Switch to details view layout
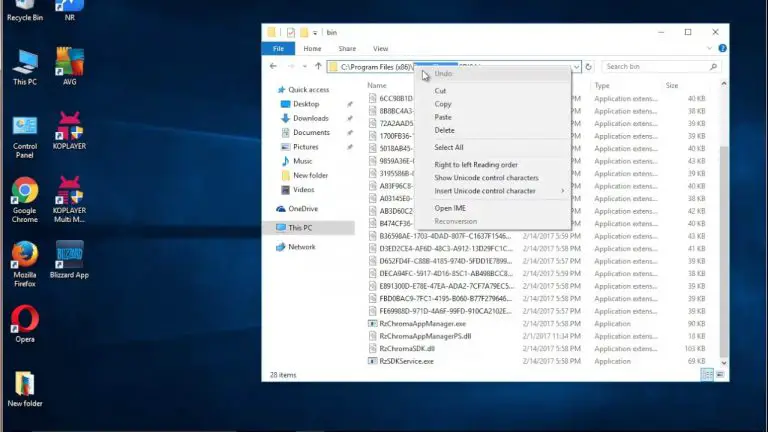This screenshot has width=768, height=432. tap(707, 375)
